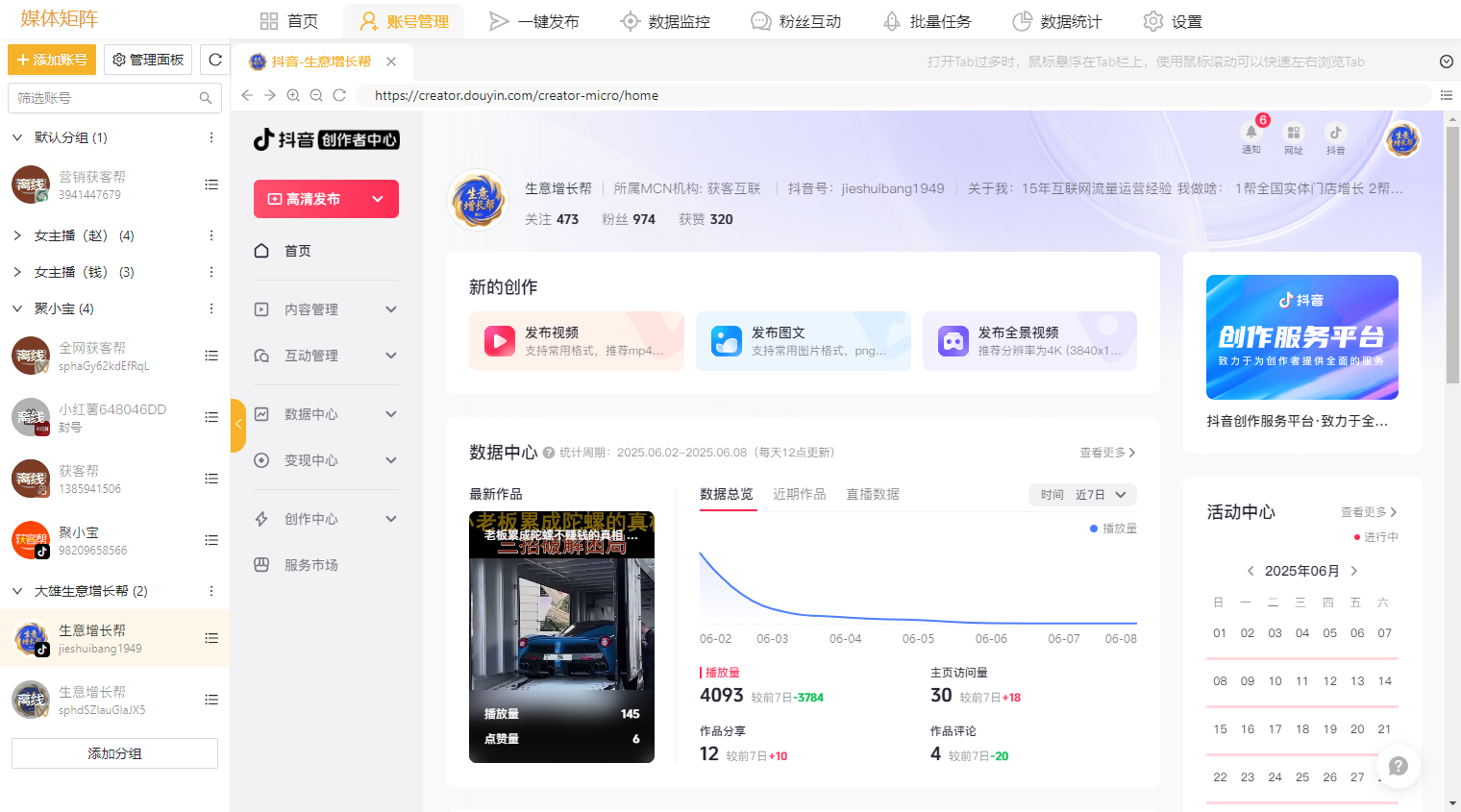1461x812 pixels.
Task: Go to previous month in the 活动中心 calendar
Action: 1251,571
